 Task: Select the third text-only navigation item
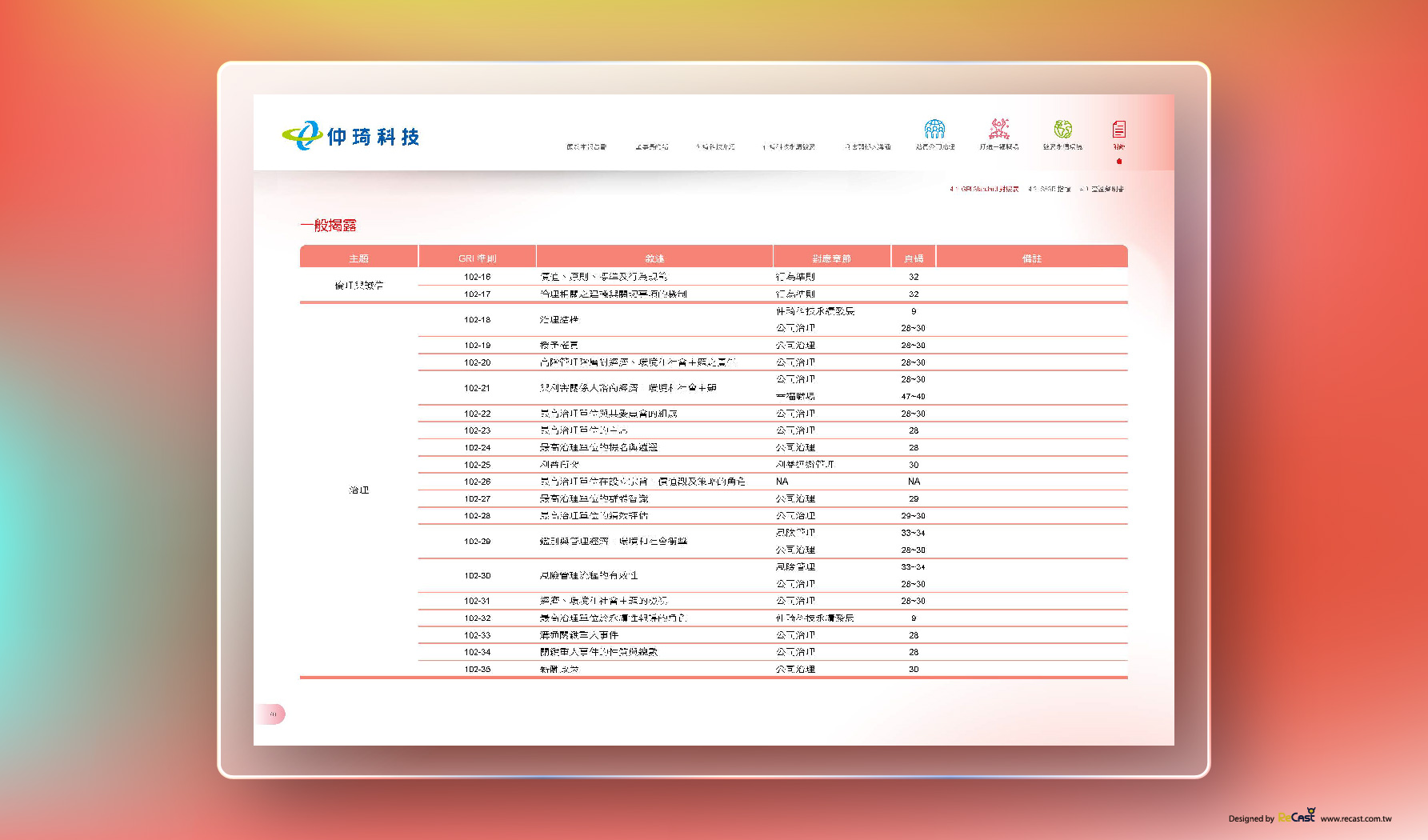(715, 147)
